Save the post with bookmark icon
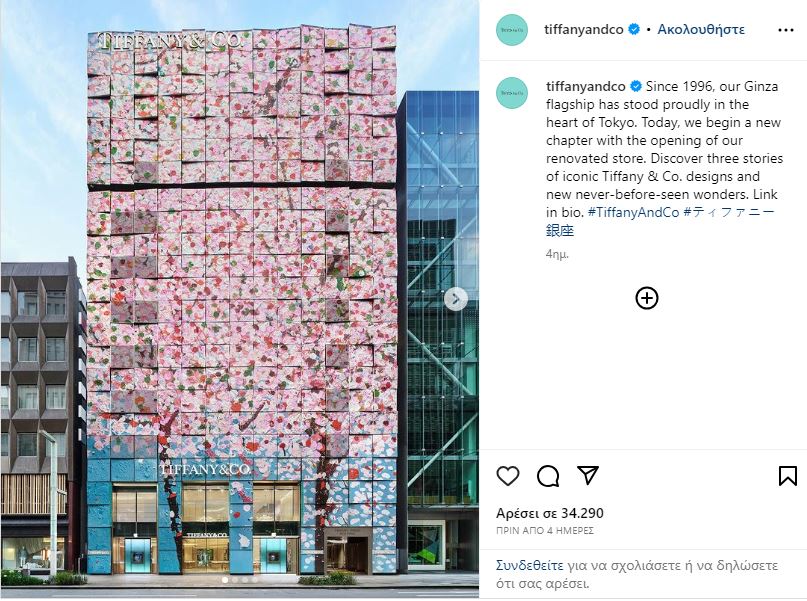The image size is (807, 601). (787, 475)
